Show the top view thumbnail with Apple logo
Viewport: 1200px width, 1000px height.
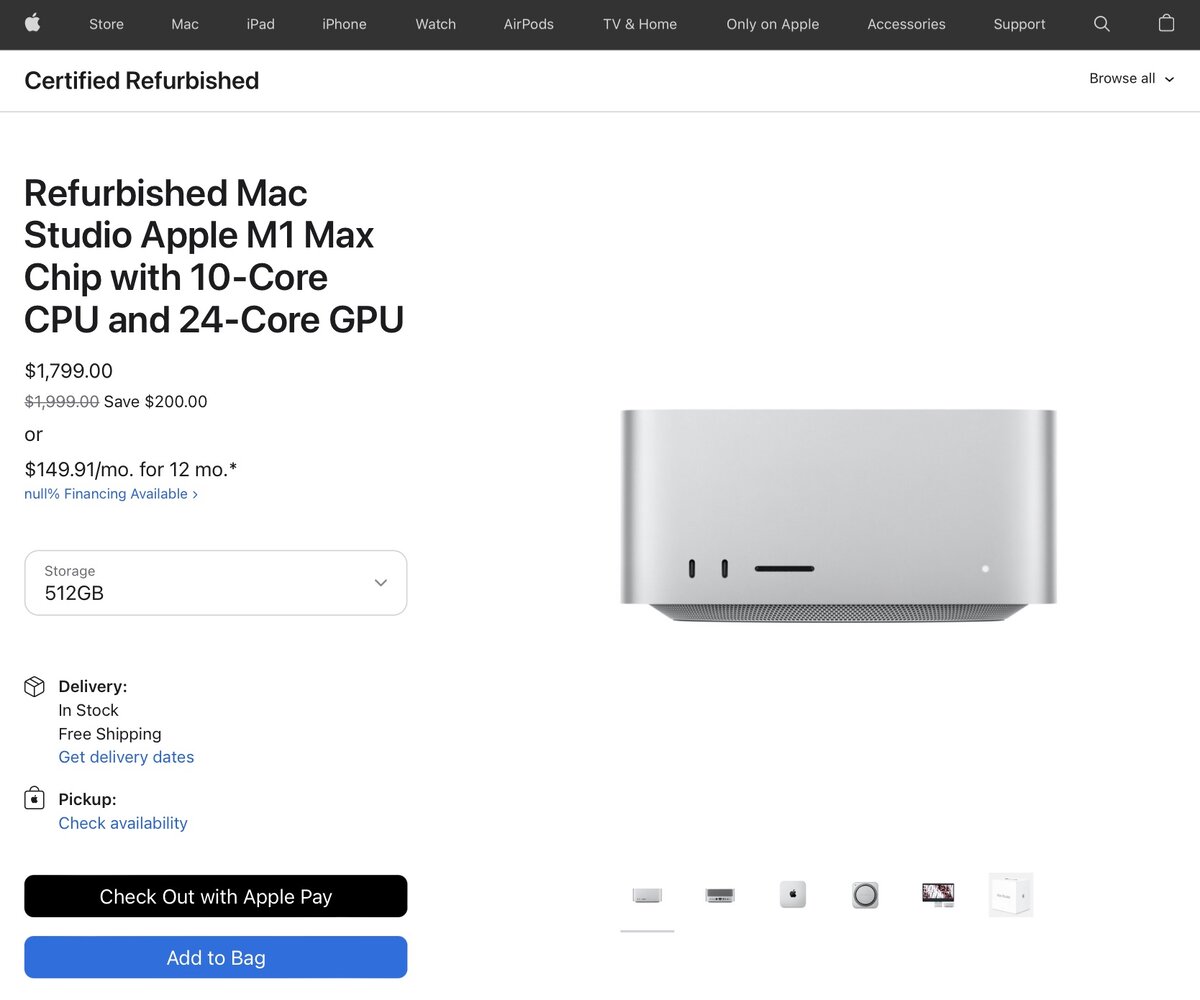[x=793, y=895]
